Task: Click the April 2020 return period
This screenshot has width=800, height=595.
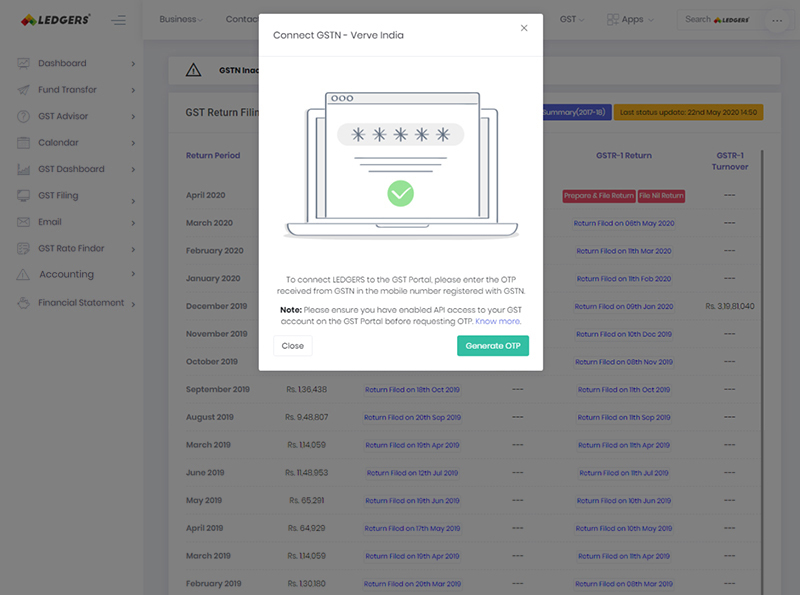Action: 206,195
